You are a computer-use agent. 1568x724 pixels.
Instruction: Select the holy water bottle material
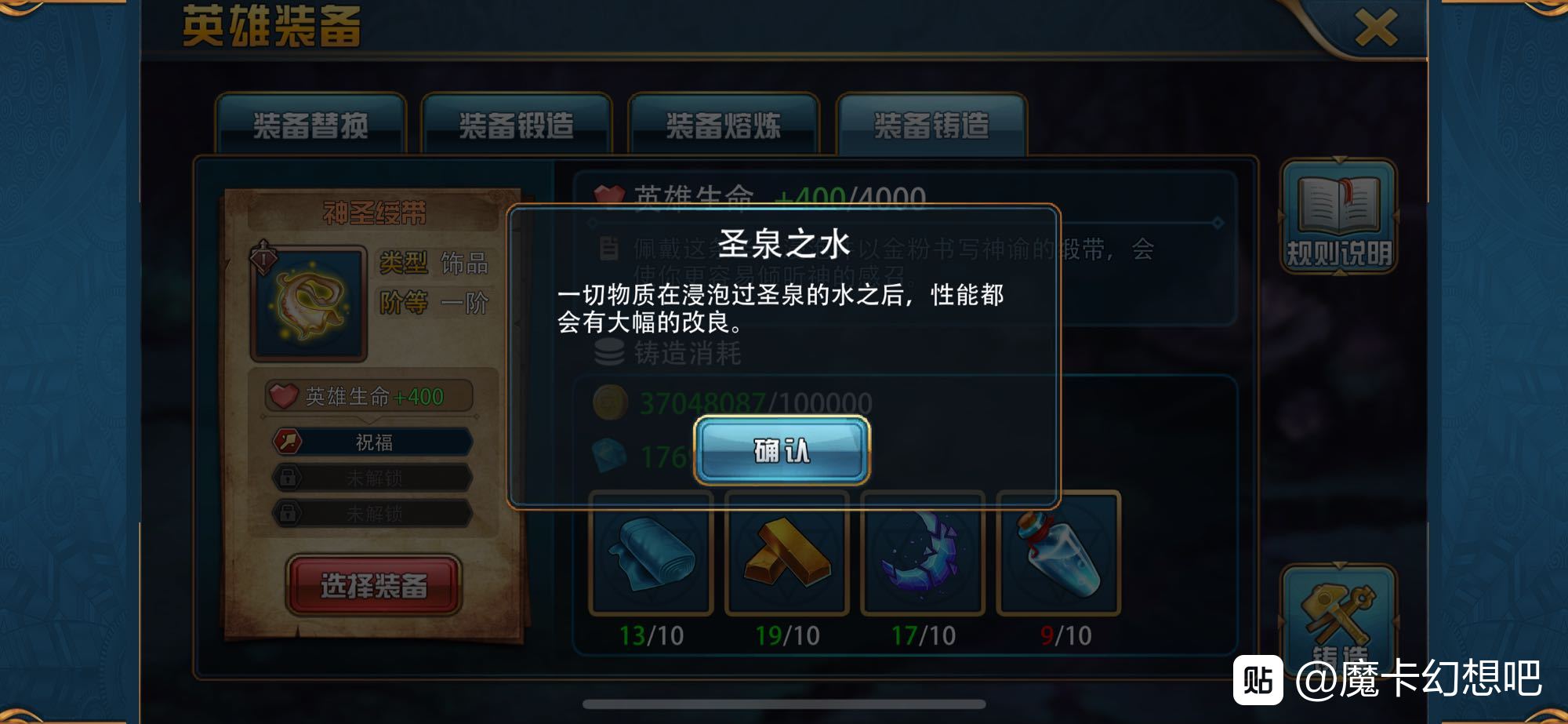(x=1058, y=553)
